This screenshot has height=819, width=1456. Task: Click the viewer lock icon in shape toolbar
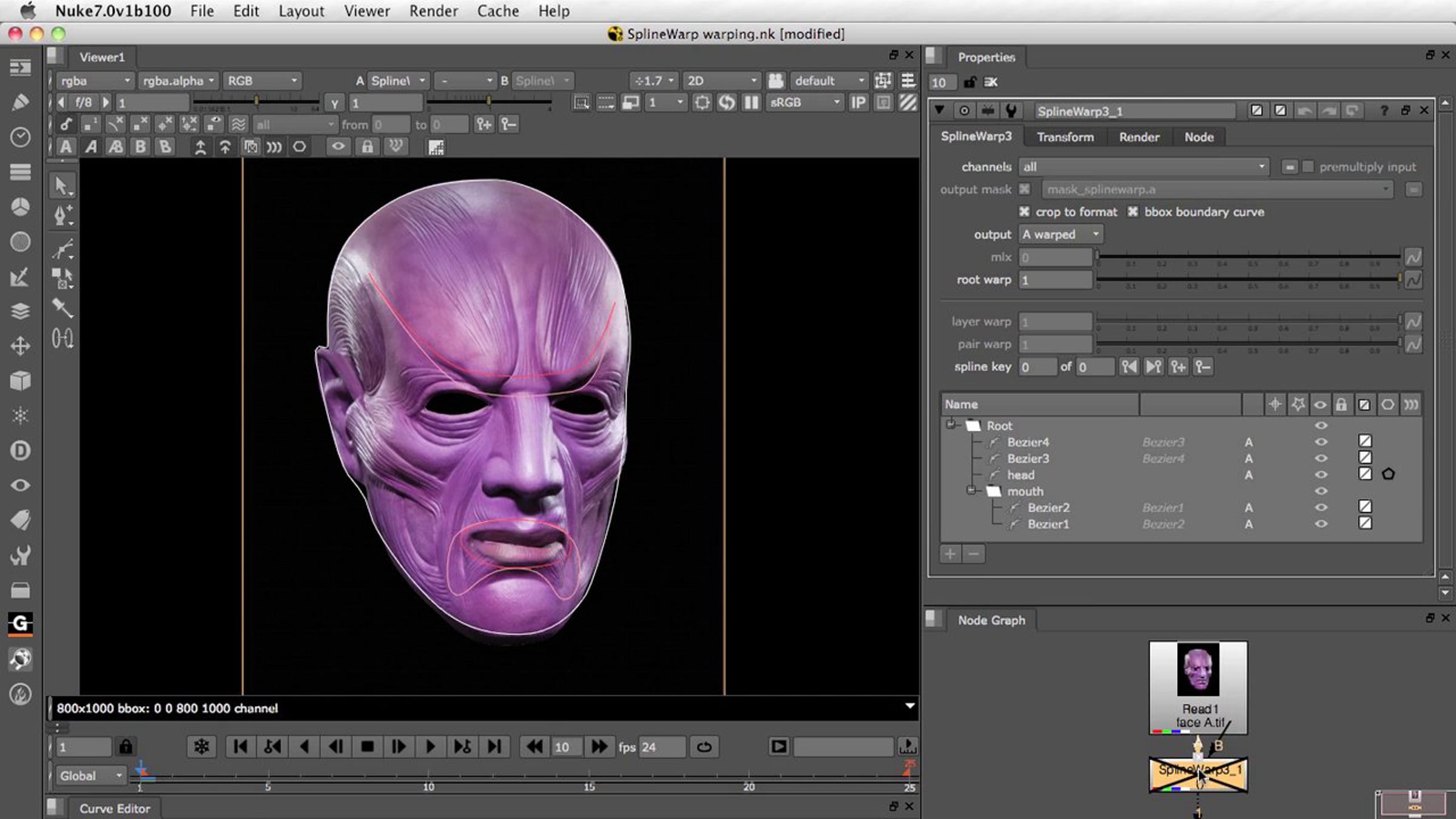(x=367, y=147)
